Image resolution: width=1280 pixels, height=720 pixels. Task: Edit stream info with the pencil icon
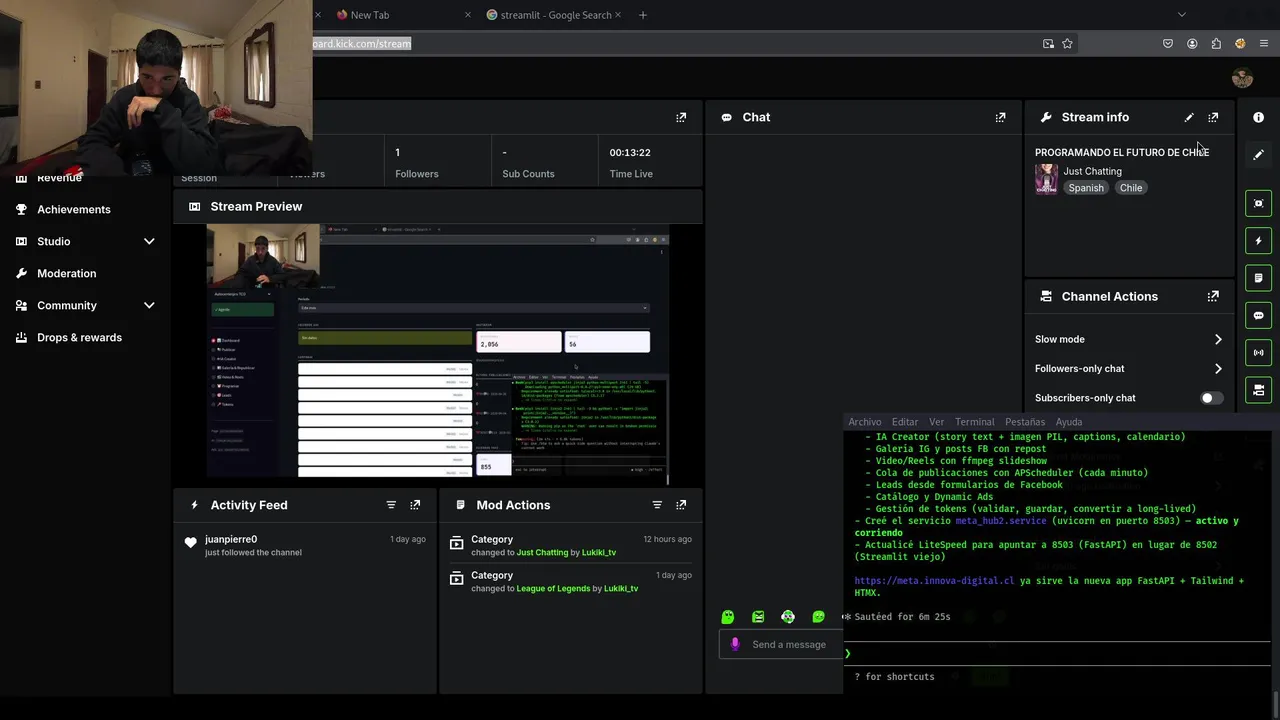pyautogui.click(x=1189, y=117)
